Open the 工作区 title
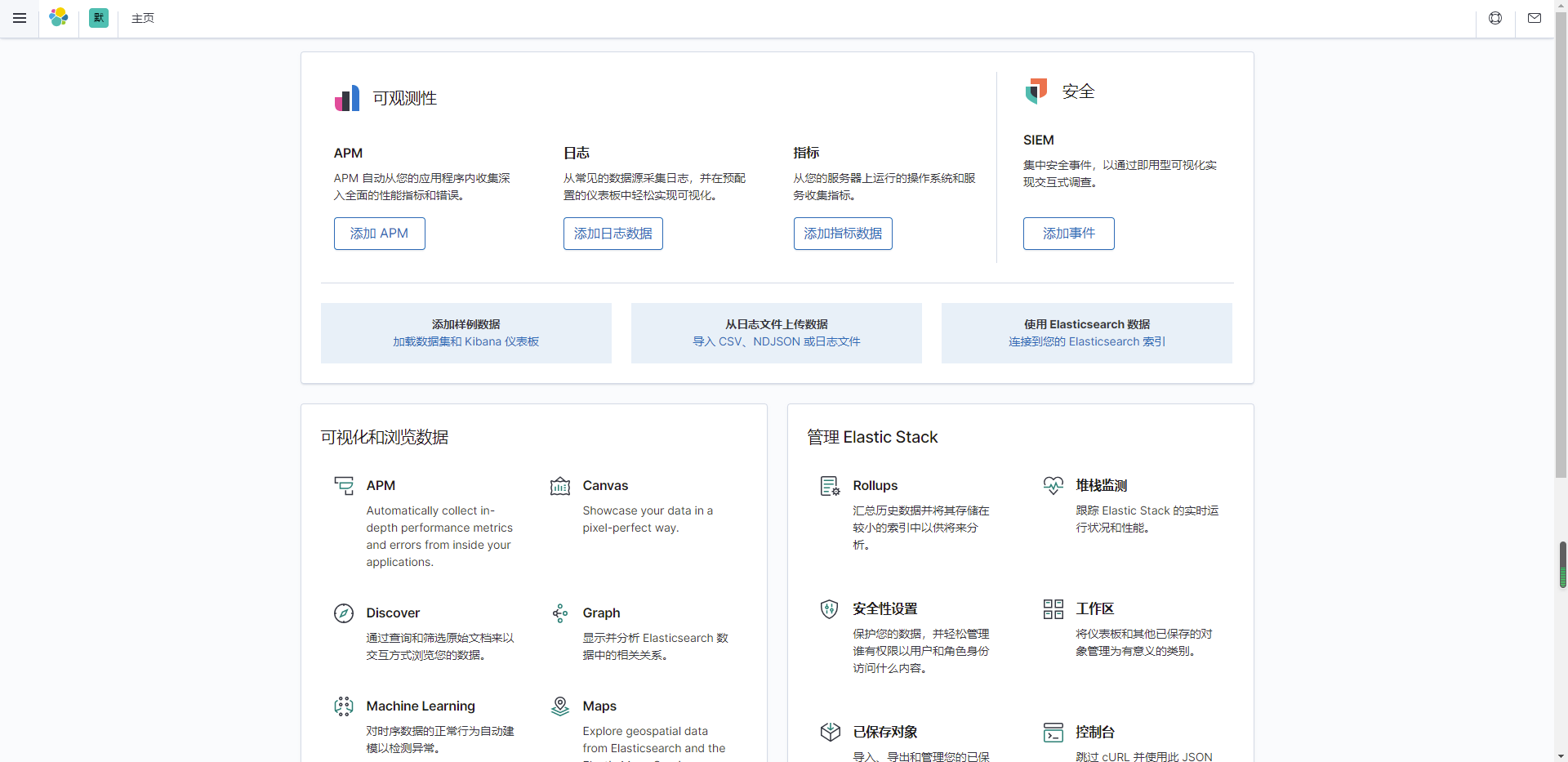 tap(1095, 609)
